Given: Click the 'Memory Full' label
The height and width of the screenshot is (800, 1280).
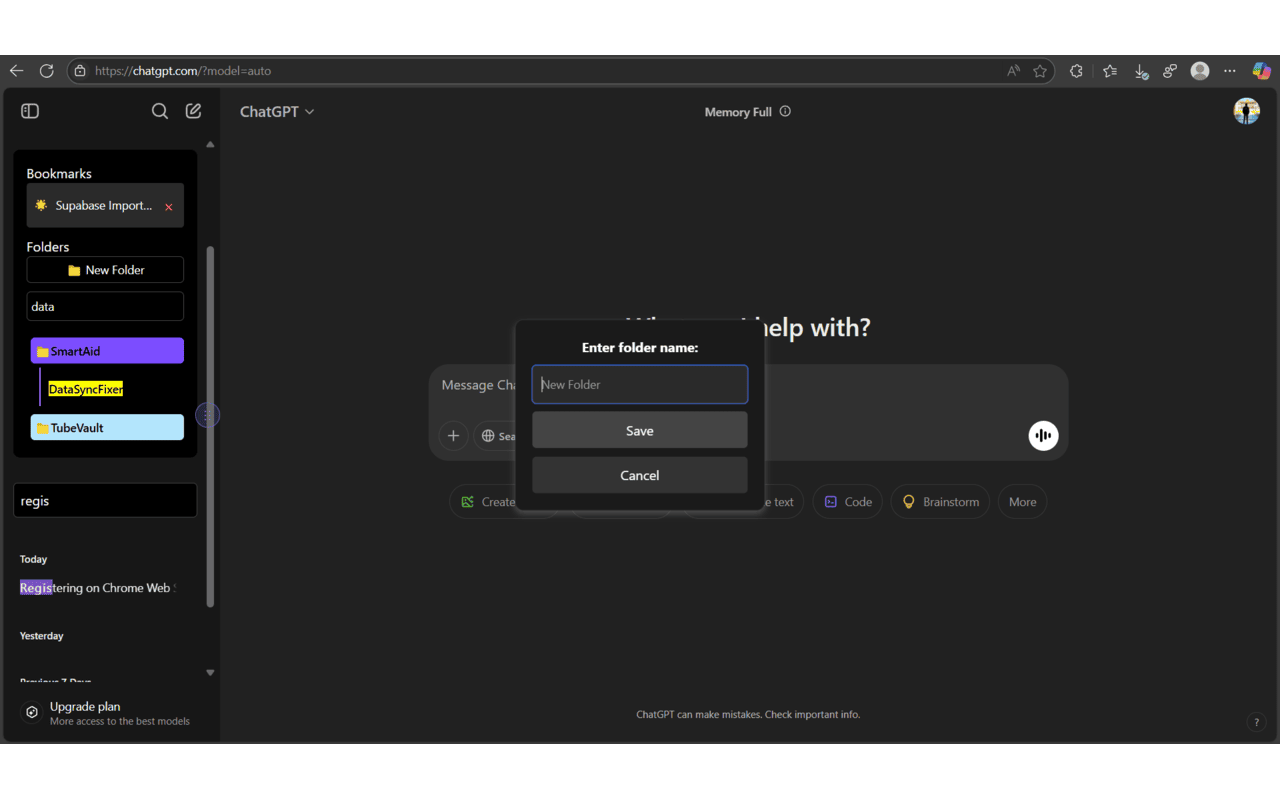Looking at the screenshot, I should point(738,112).
